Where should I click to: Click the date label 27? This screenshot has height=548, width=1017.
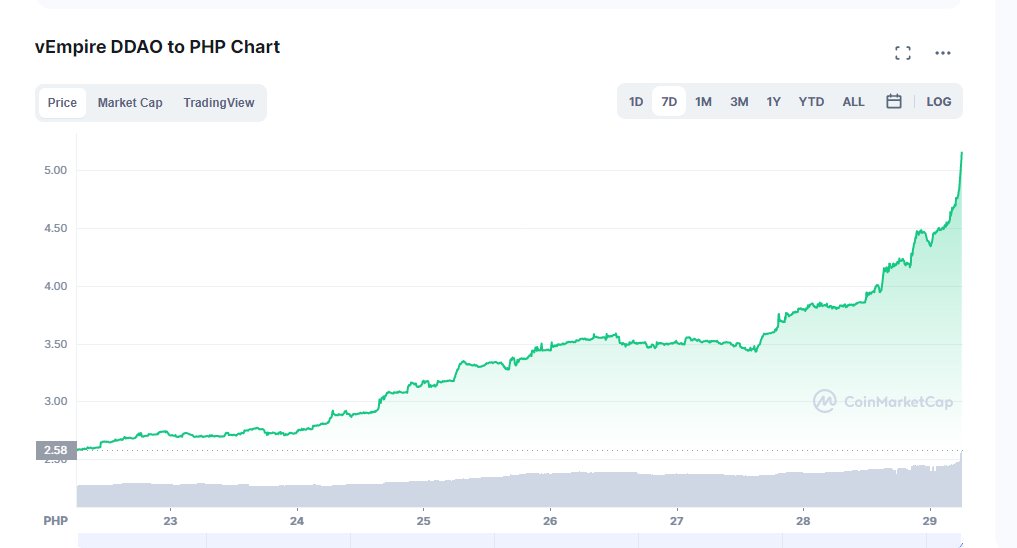point(676,521)
